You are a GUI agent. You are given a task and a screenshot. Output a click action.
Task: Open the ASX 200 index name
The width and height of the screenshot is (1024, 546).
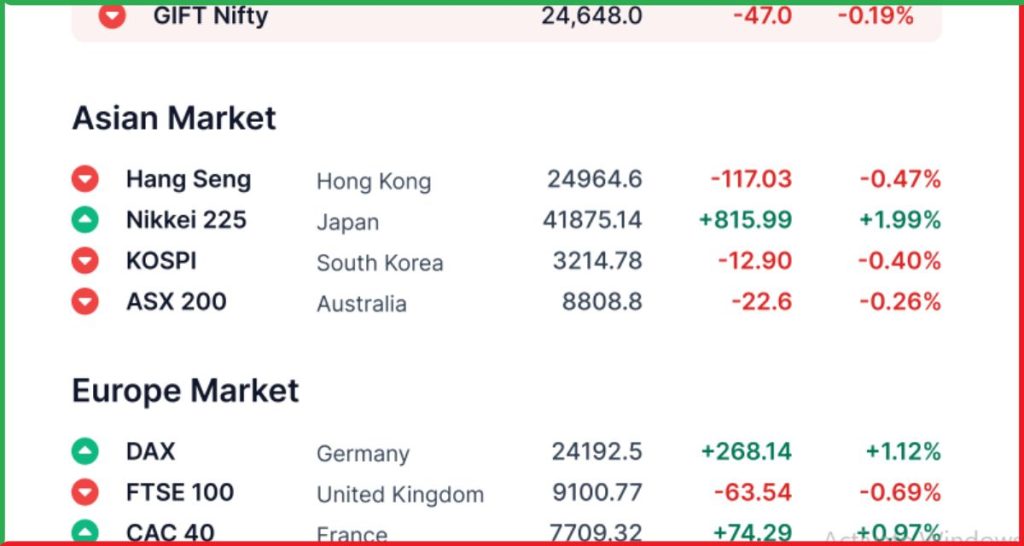click(x=176, y=302)
